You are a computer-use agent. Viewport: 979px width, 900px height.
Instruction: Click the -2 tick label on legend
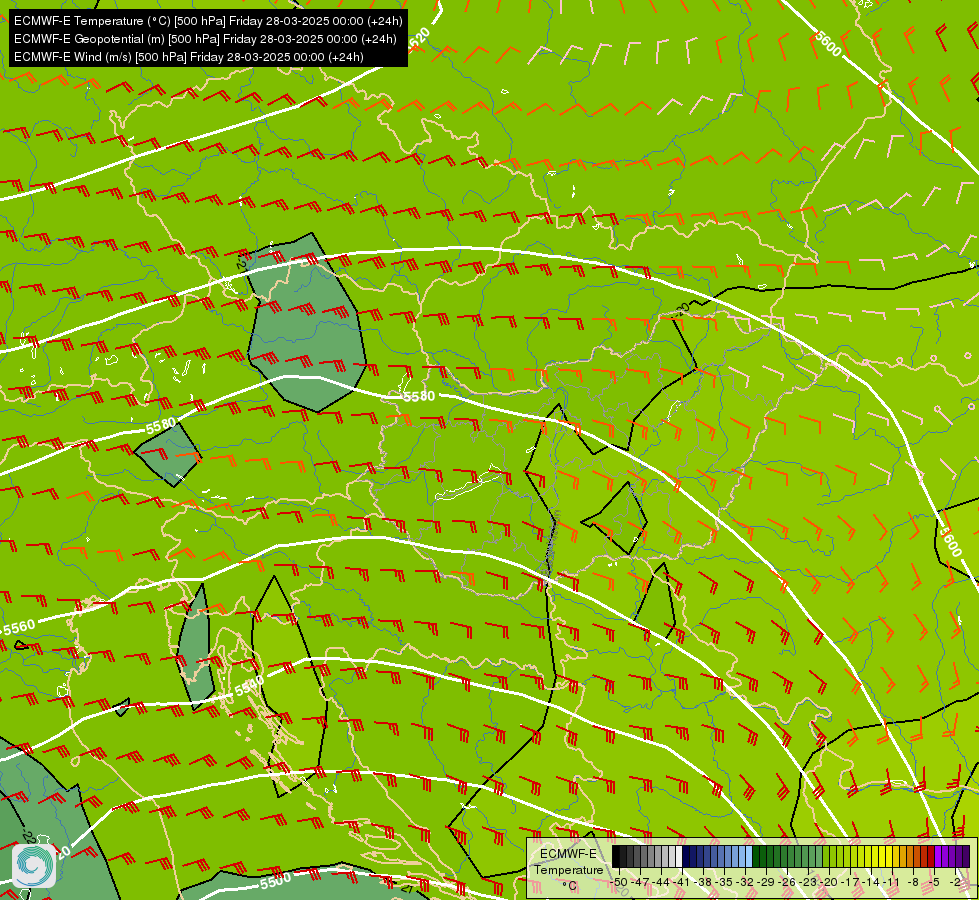point(955,882)
